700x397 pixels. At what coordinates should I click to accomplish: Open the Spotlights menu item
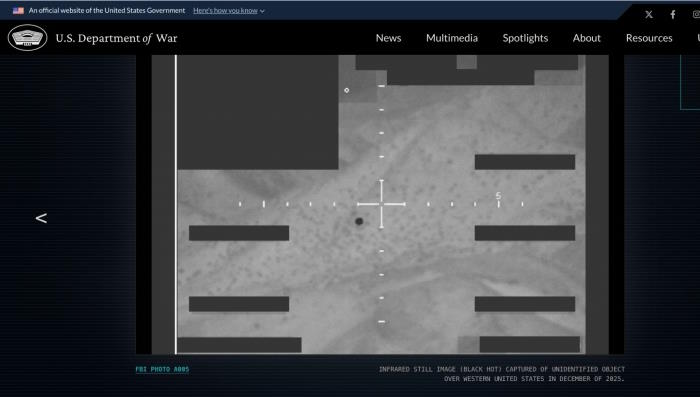pyautogui.click(x=525, y=38)
